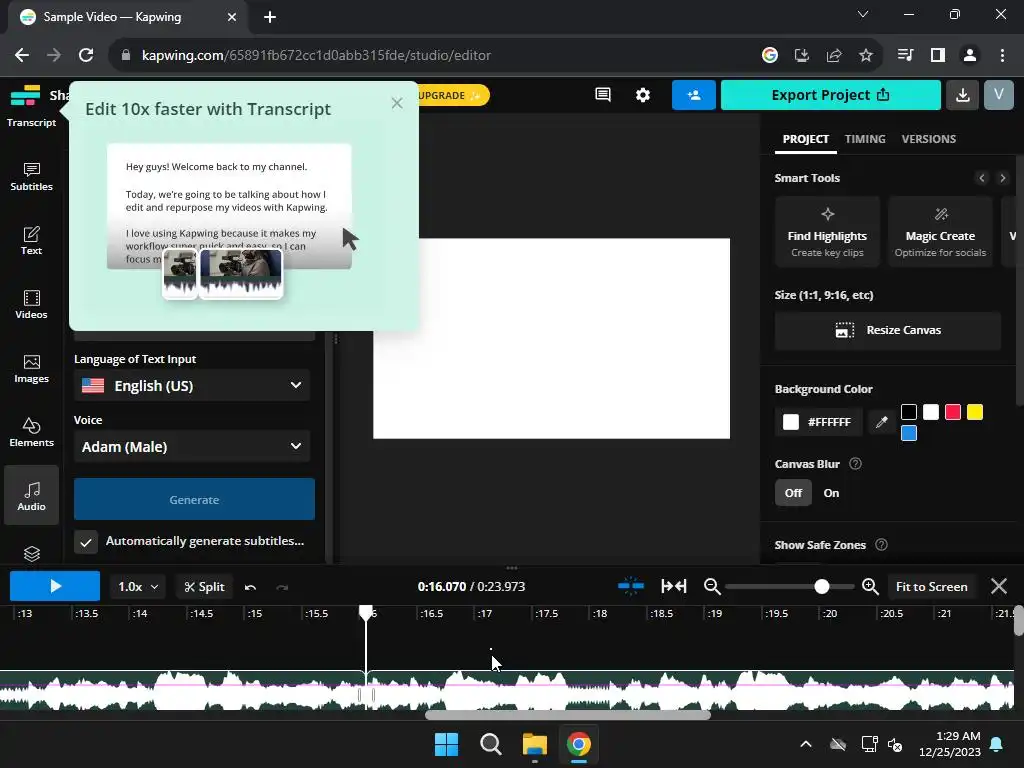
Task: Click the Resize Canvas button
Action: click(x=888, y=330)
